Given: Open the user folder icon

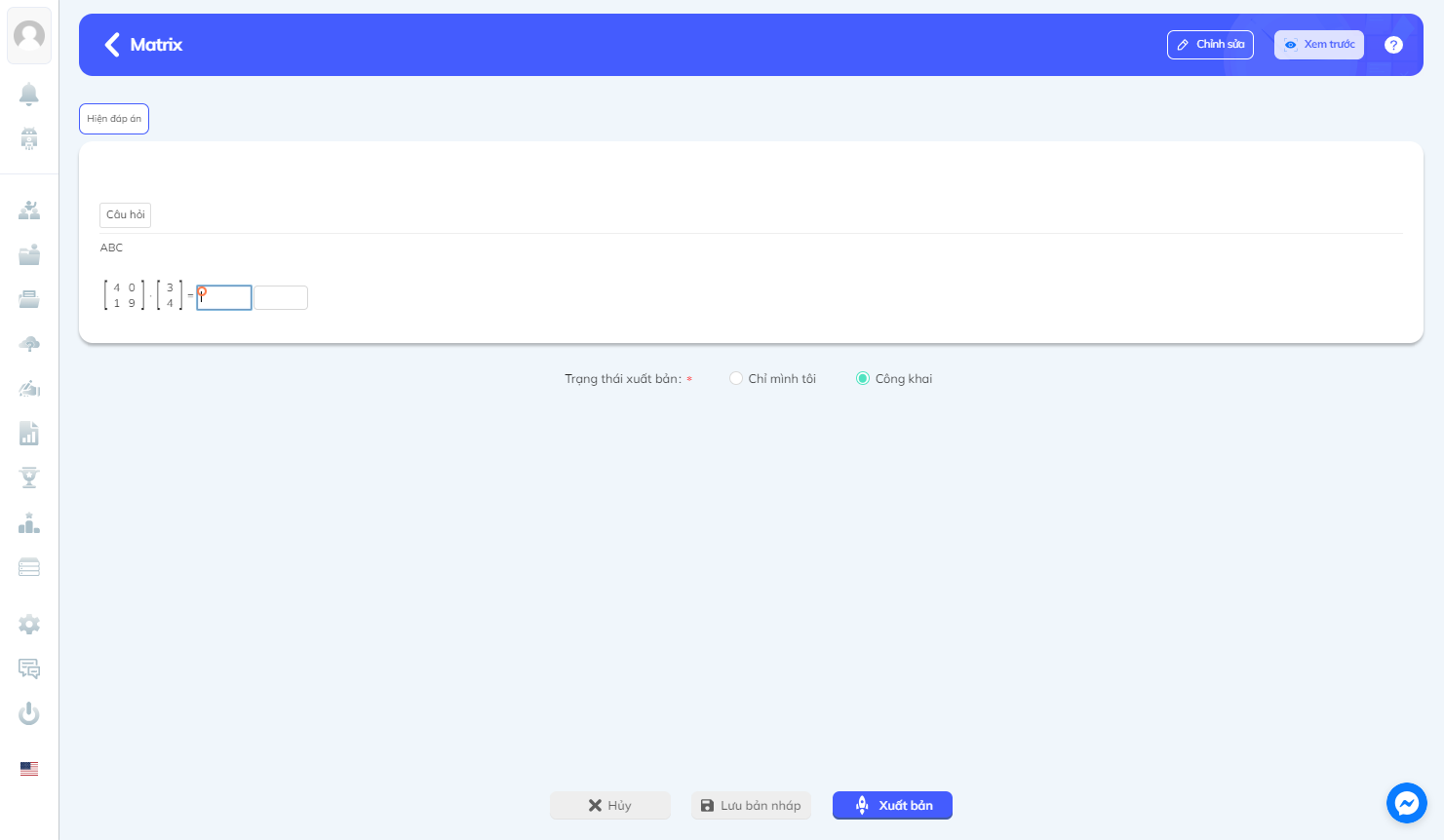Looking at the screenshot, I should click(x=29, y=254).
